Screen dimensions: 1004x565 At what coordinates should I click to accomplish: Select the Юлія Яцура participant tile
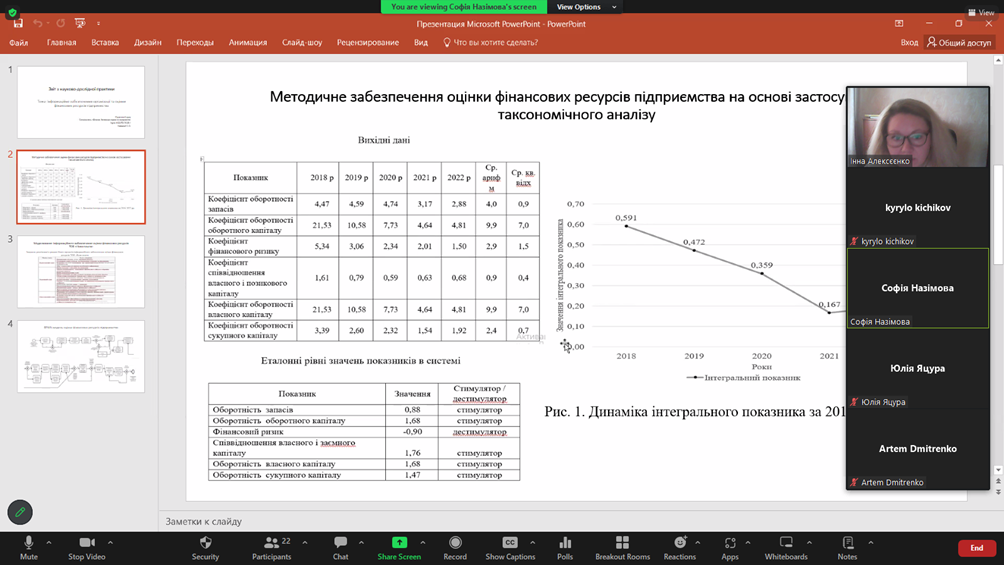918,368
